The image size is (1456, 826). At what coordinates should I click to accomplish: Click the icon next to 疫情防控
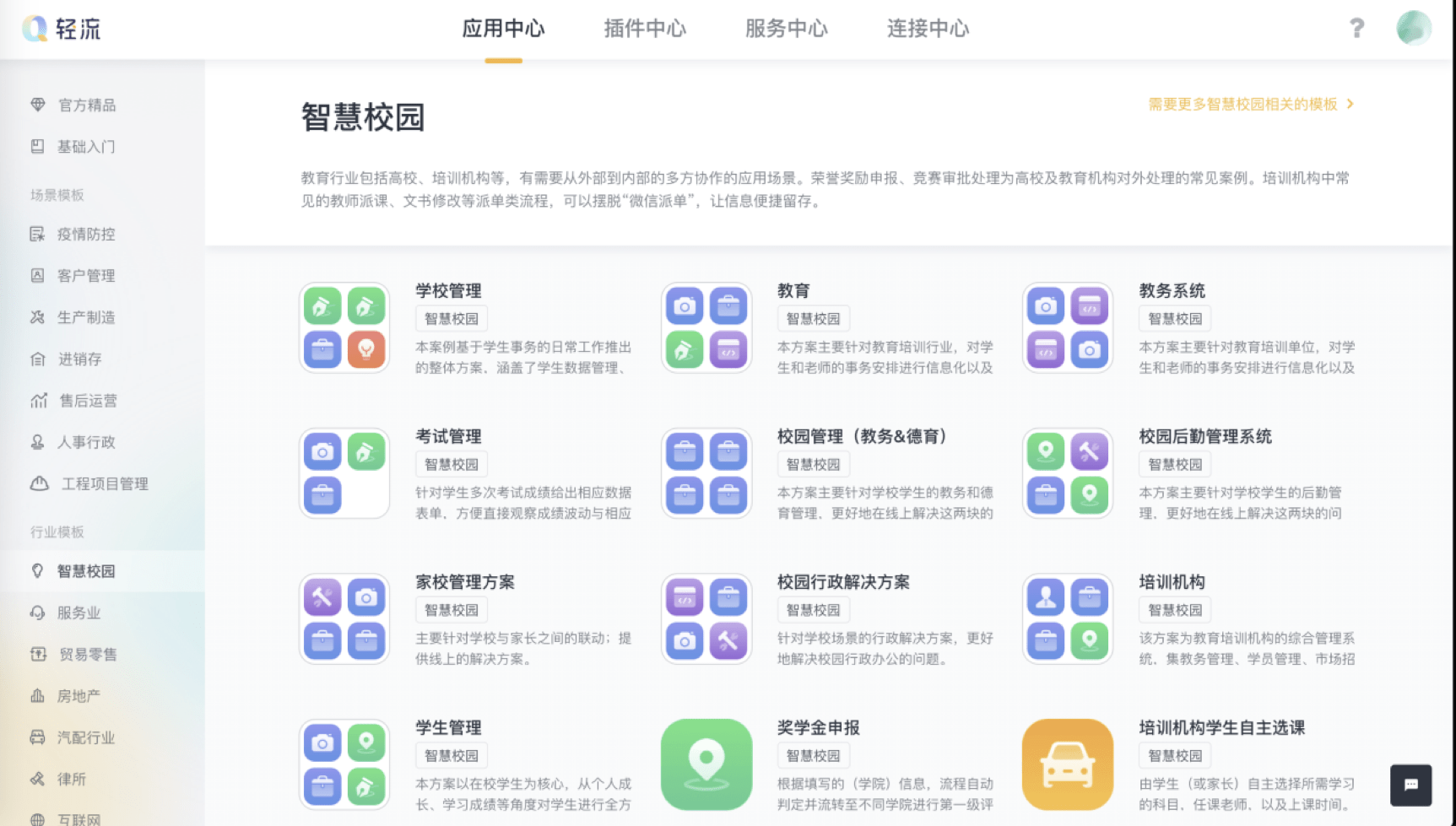(x=38, y=234)
